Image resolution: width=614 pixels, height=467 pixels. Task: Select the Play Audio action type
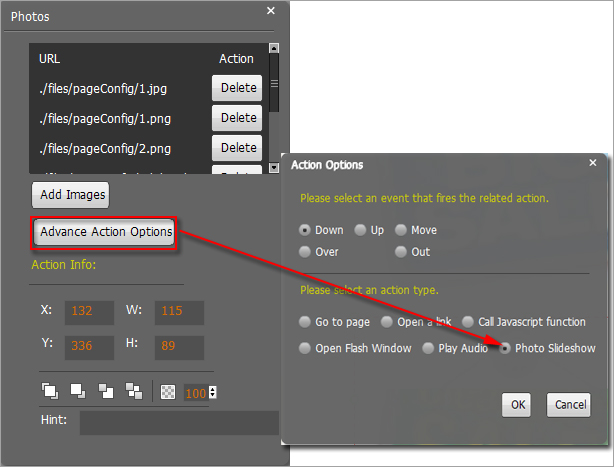tap(428, 348)
